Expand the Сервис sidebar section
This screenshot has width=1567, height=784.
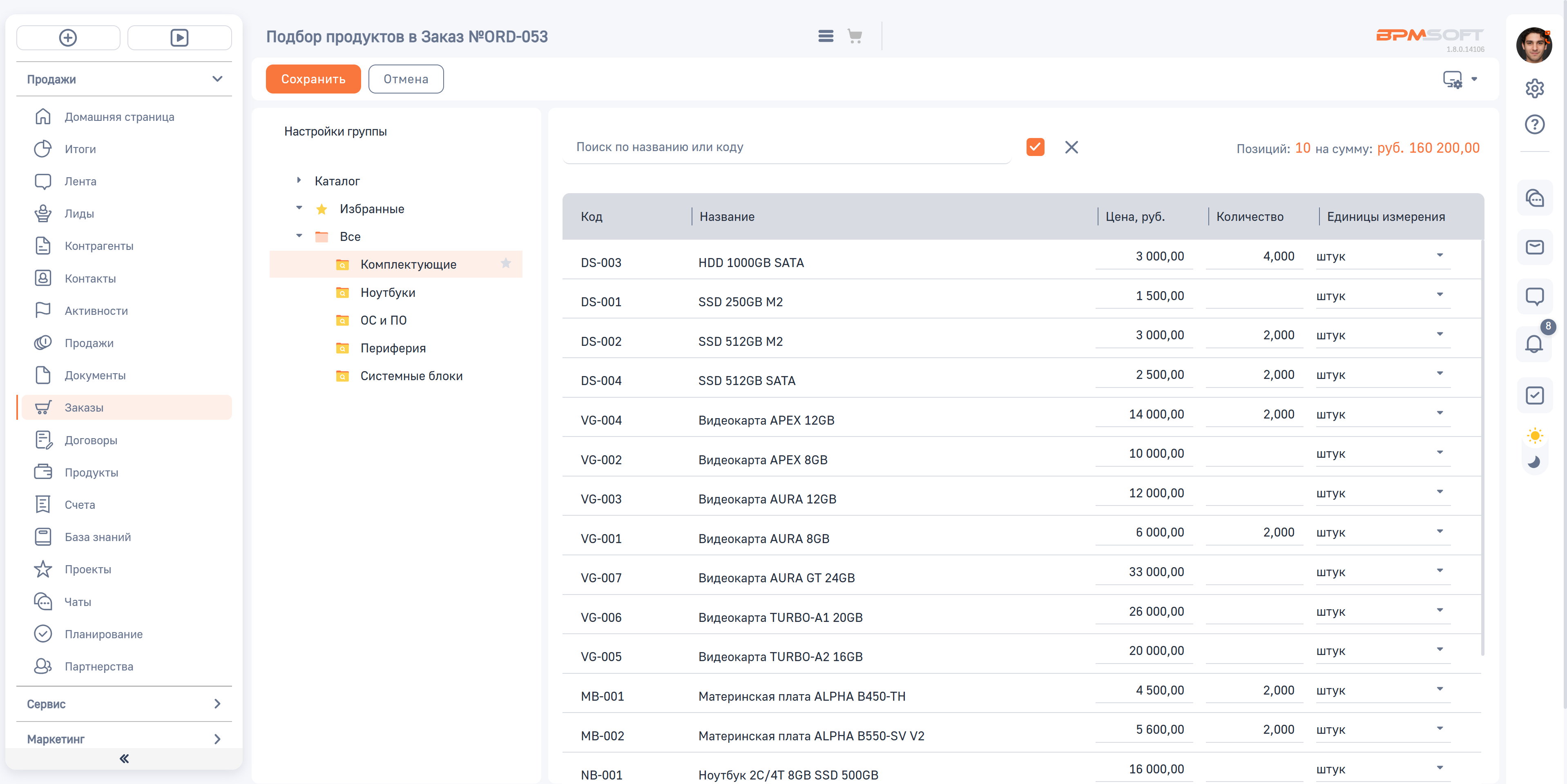pyautogui.click(x=217, y=704)
